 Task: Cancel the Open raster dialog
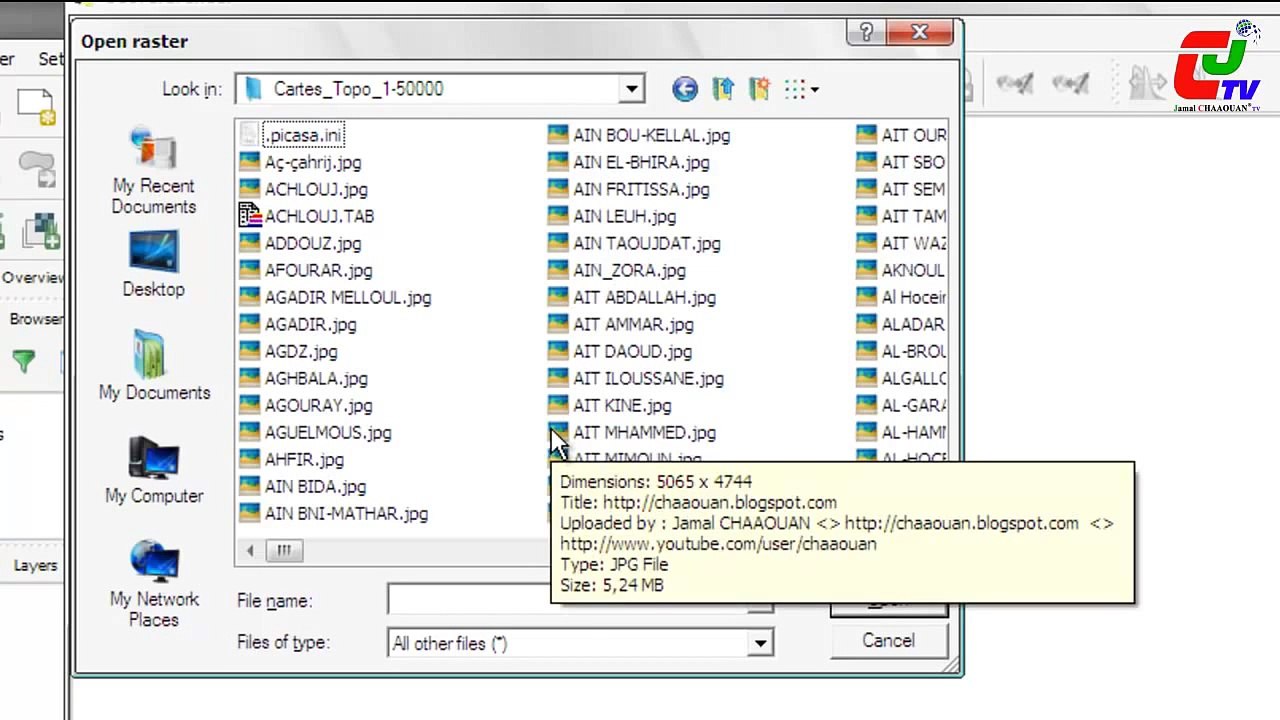click(888, 641)
